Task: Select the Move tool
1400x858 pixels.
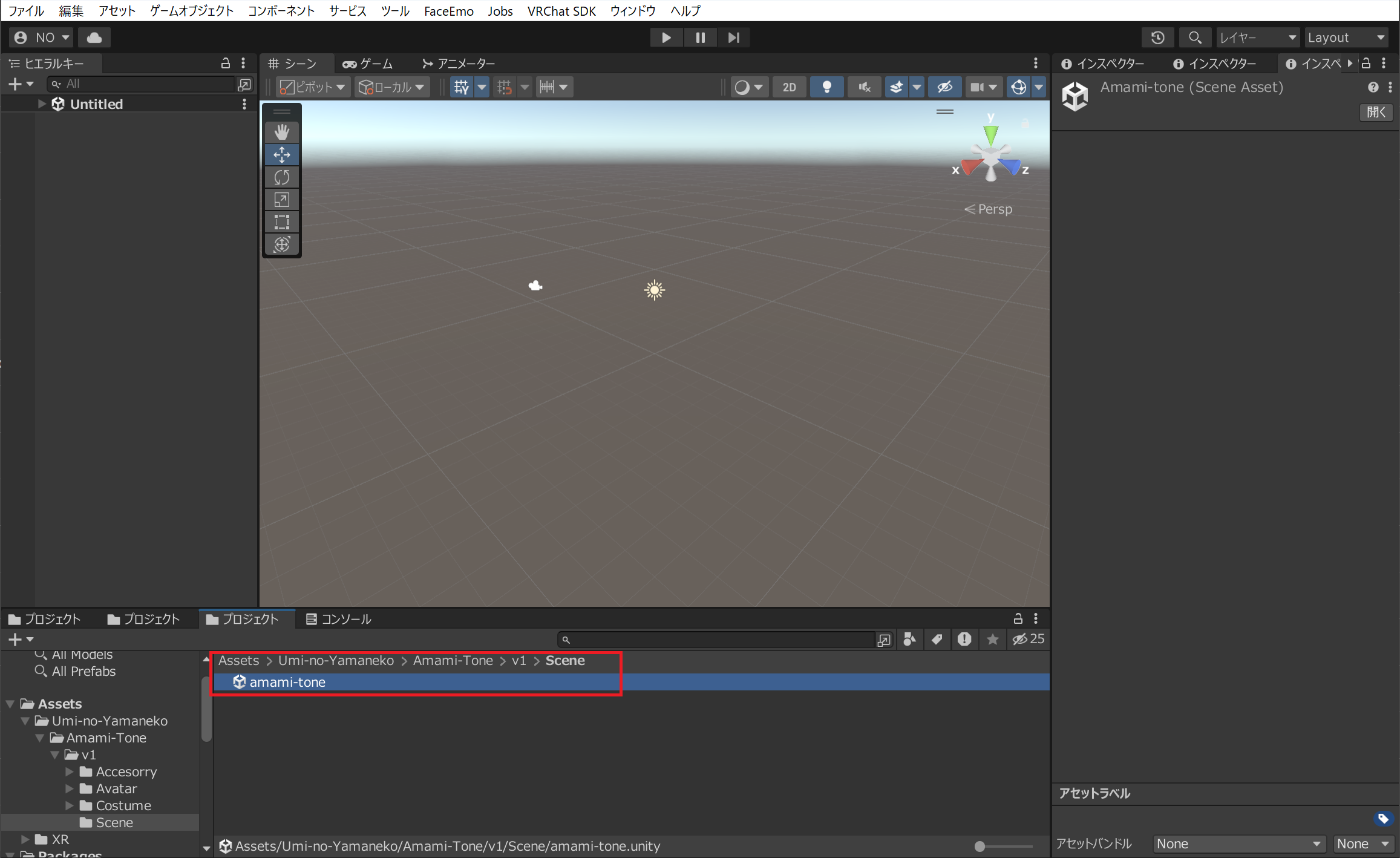Action: (x=282, y=155)
